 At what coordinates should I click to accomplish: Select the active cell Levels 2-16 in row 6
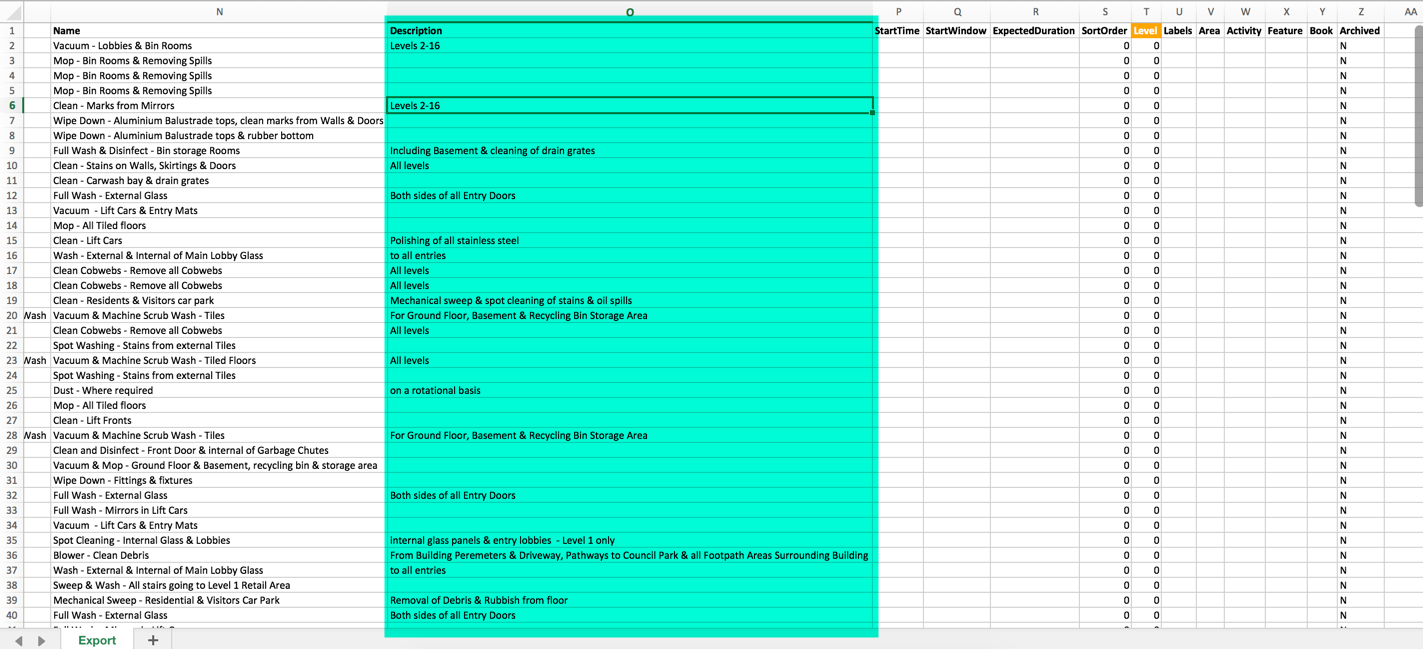coord(629,105)
